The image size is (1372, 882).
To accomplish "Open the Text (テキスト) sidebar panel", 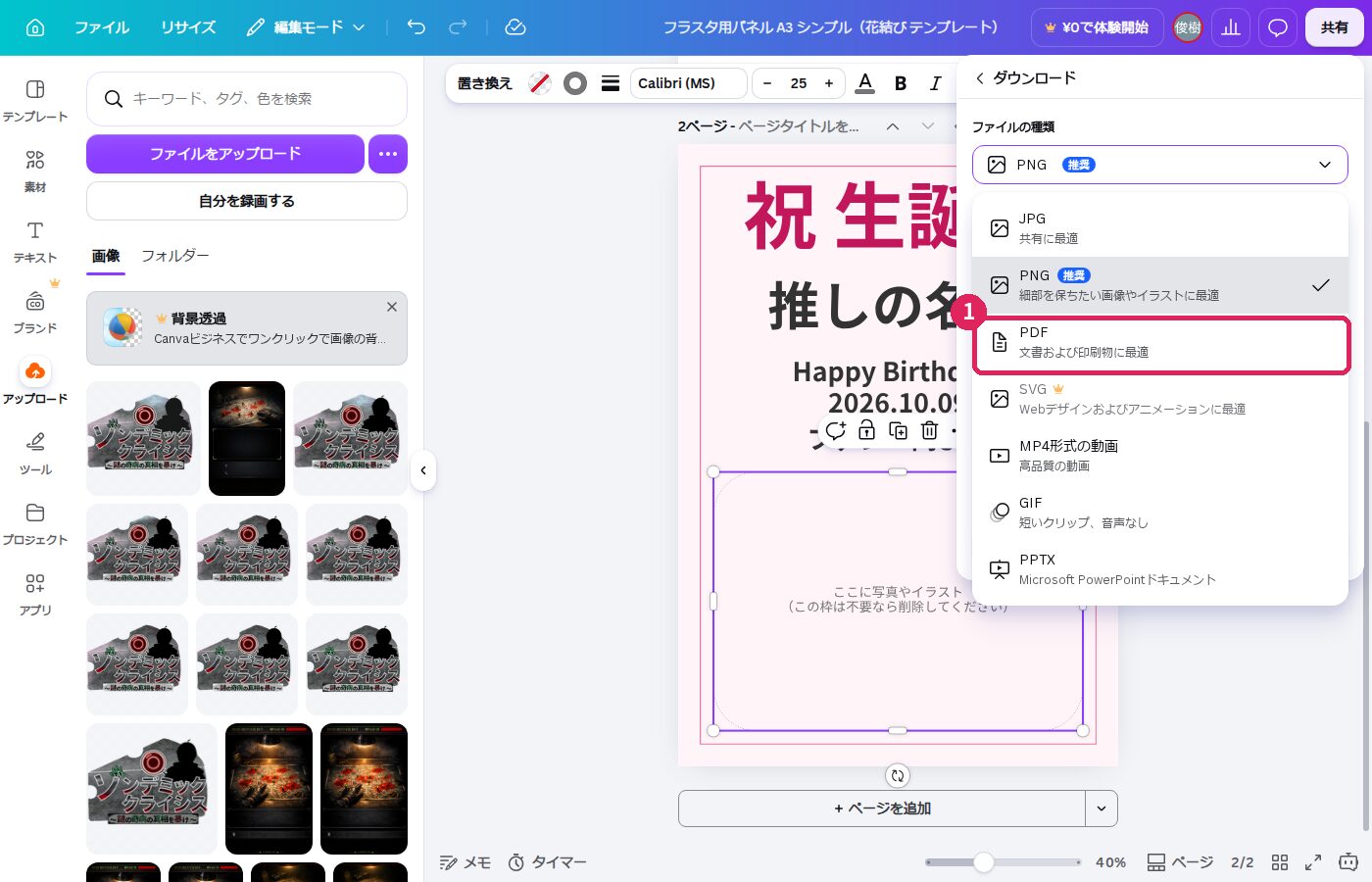I will pyautogui.click(x=35, y=242).
